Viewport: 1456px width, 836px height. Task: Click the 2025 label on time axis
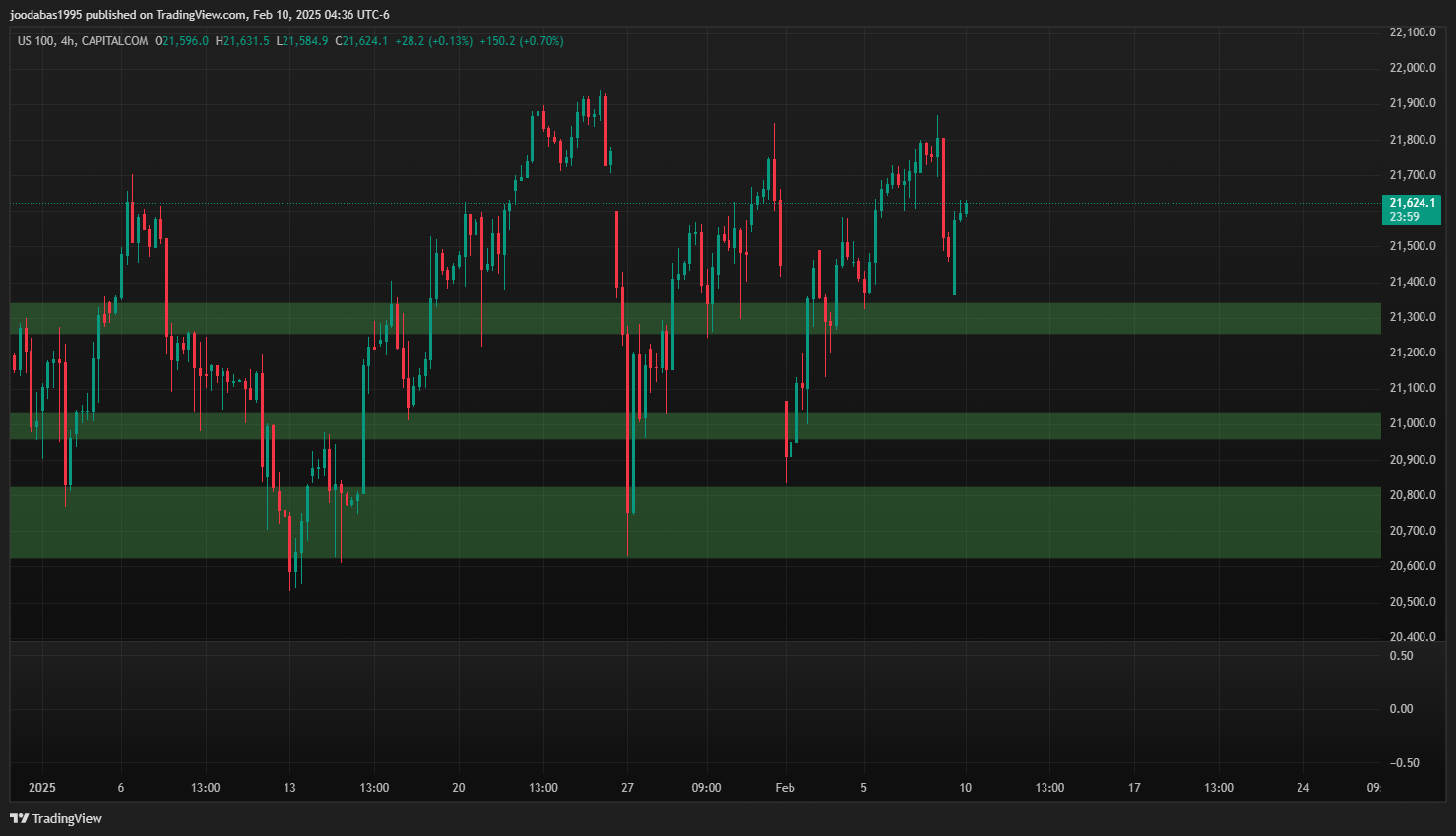tap(42, 788)
